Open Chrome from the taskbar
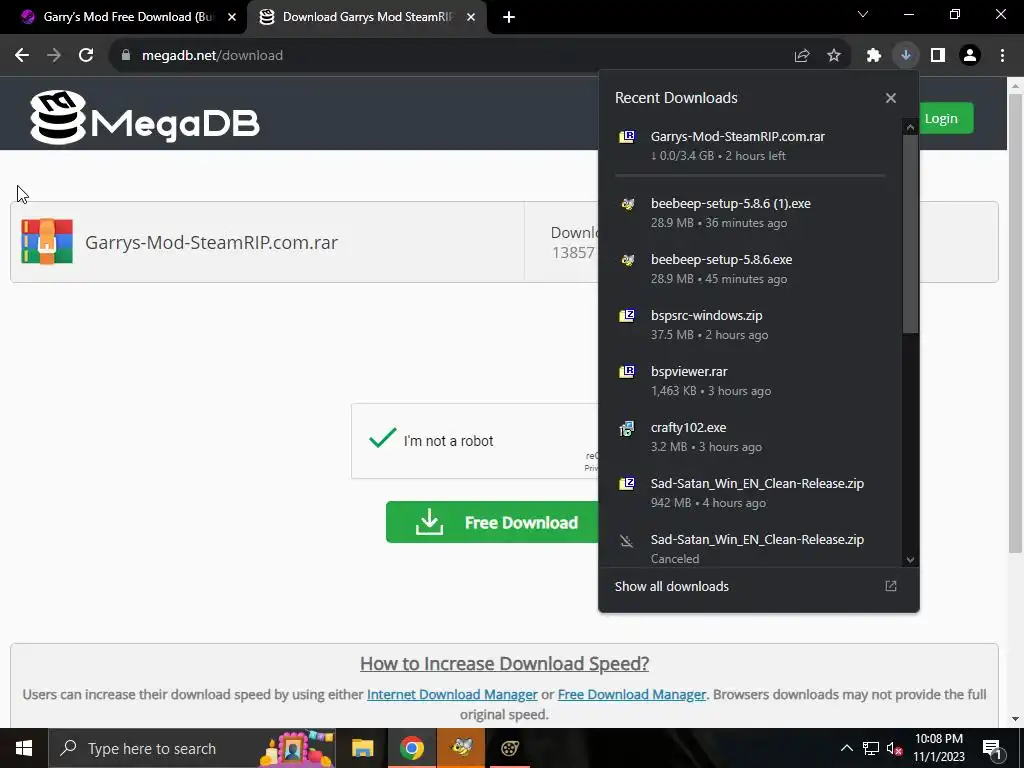The width and height of the screenshot is (1024, 768). coord(412,748)
